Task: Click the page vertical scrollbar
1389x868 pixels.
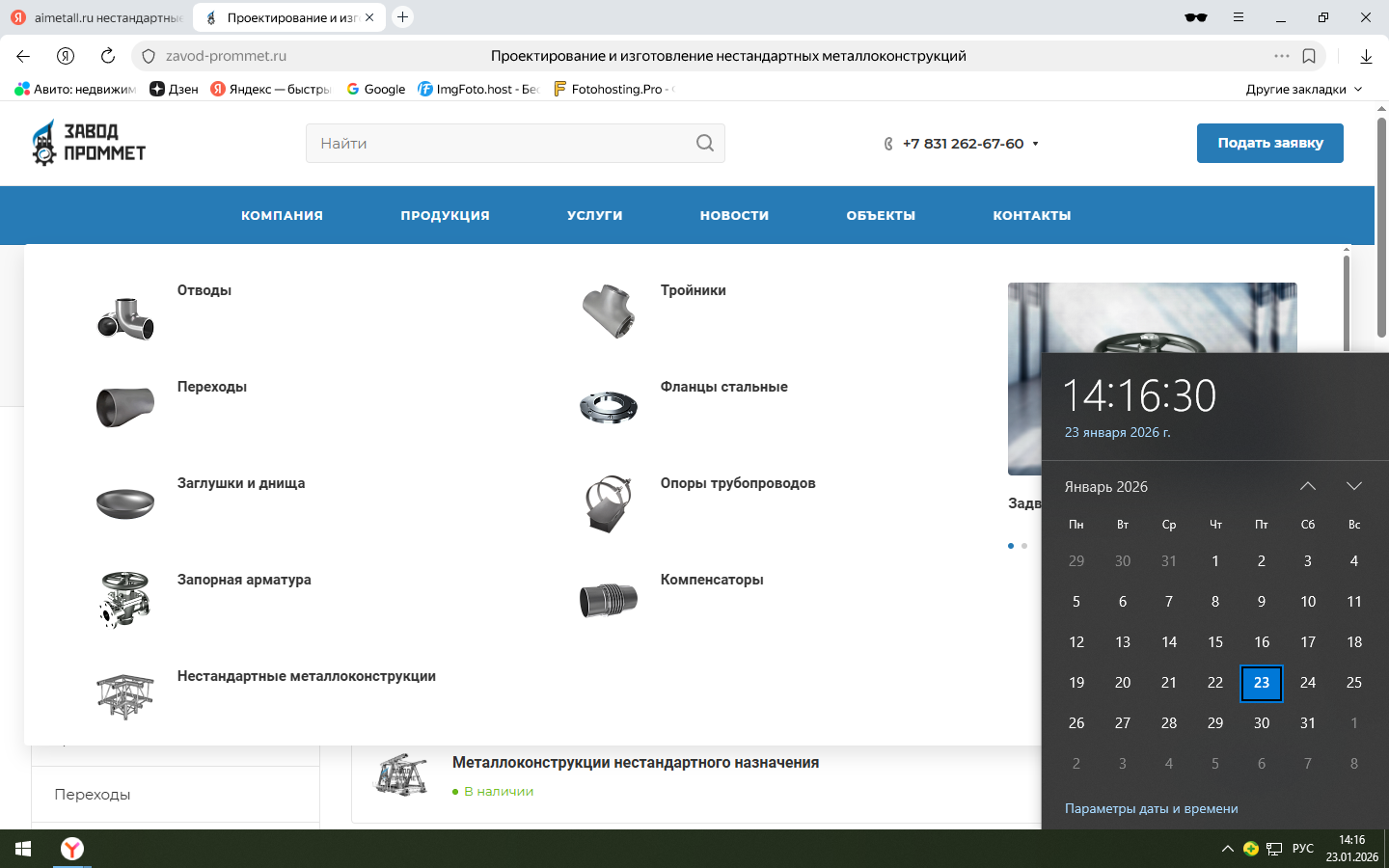Action: (1381, 228)
